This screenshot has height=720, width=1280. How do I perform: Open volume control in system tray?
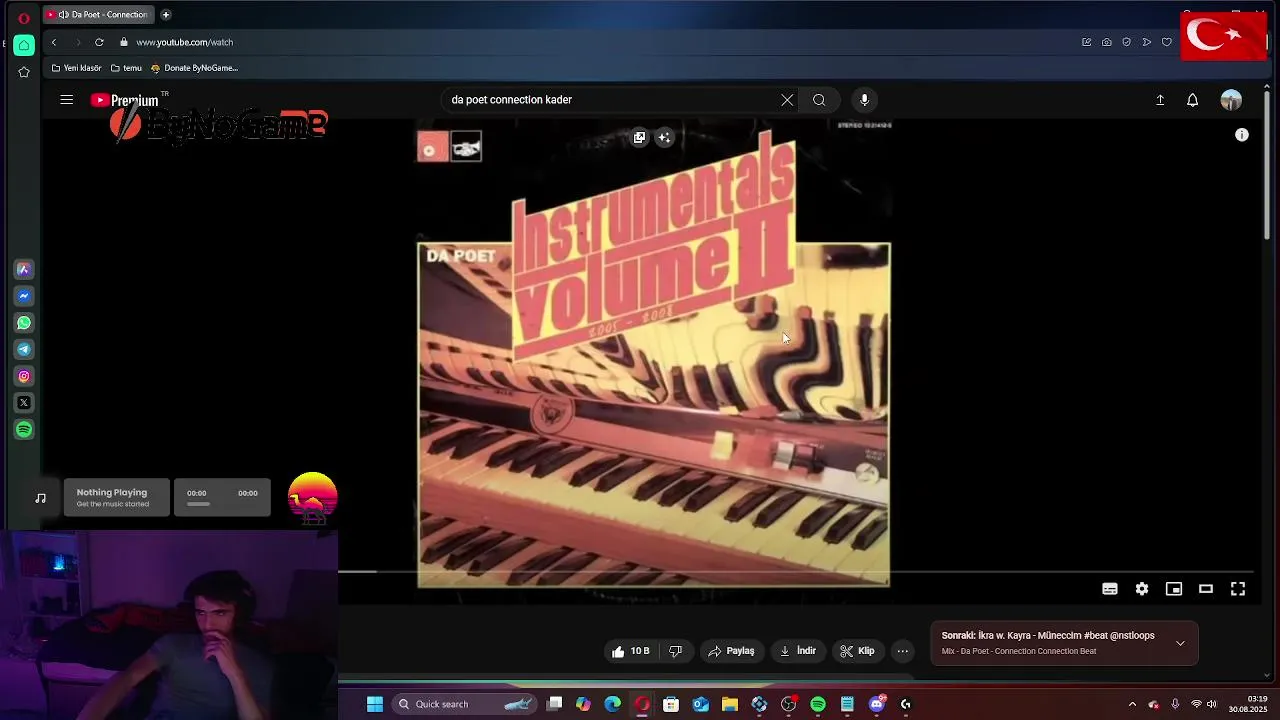point(1212,704)
